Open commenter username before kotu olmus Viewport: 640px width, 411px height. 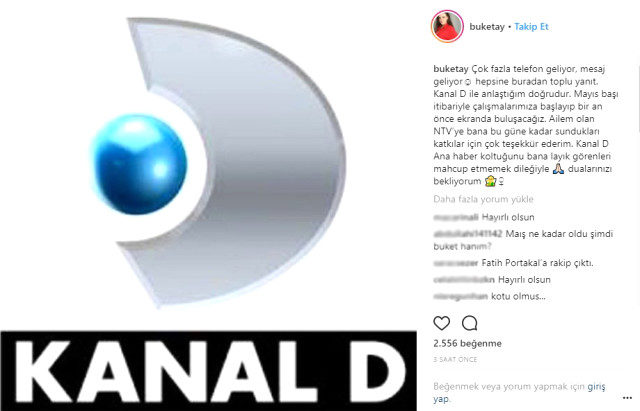pyautogui.click(x=460, y=296)
